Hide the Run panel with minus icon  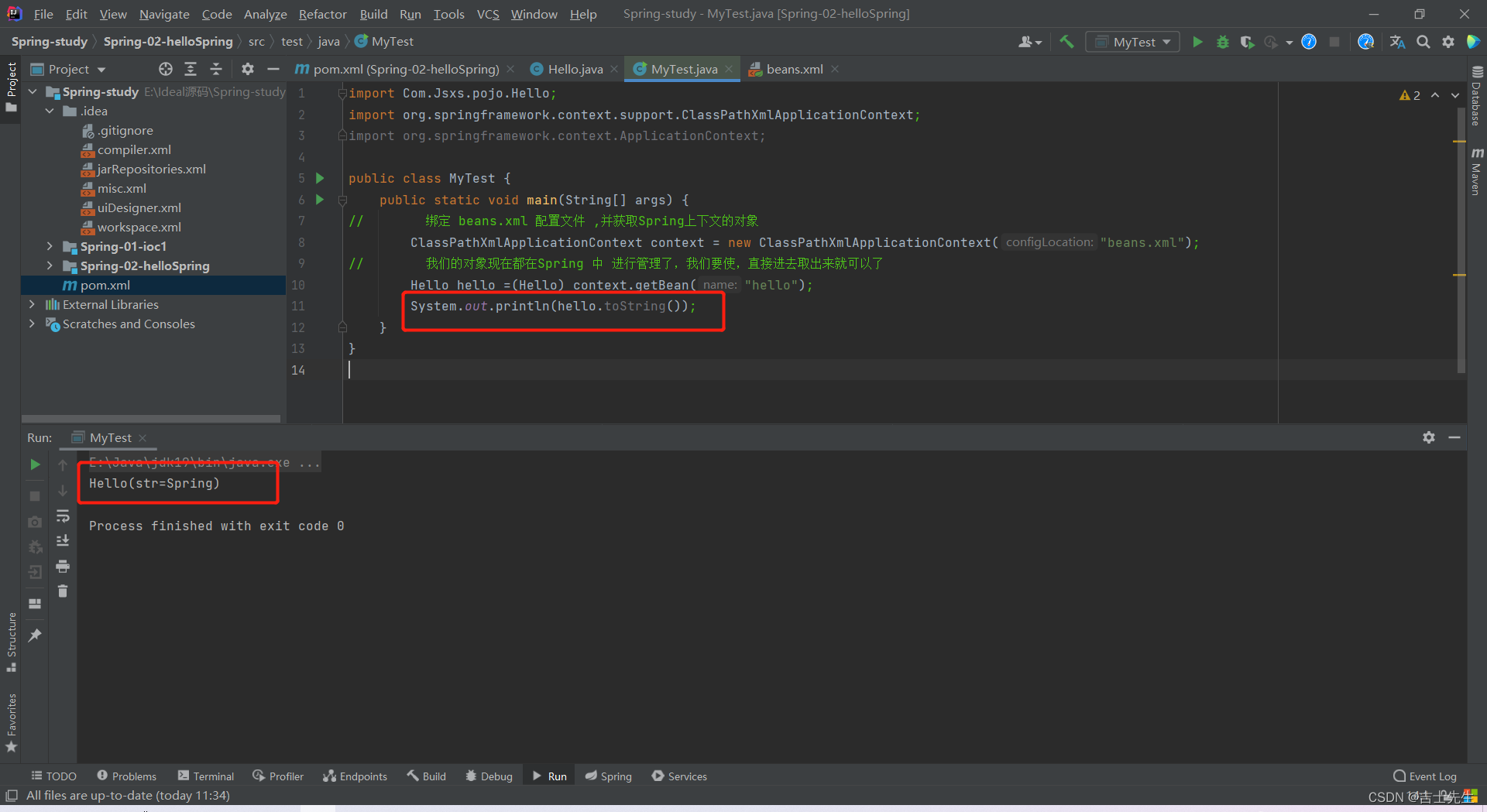(1454, 437)
